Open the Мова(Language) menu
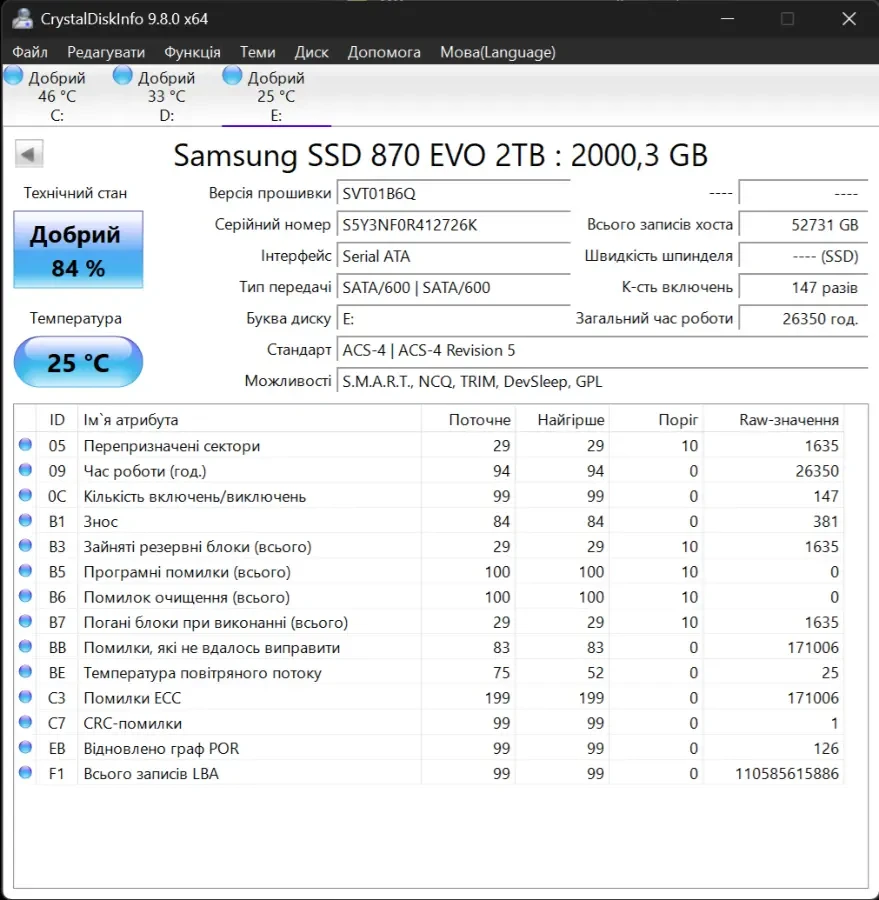Screen dimensions: 879x900 (x=498, y=52)
